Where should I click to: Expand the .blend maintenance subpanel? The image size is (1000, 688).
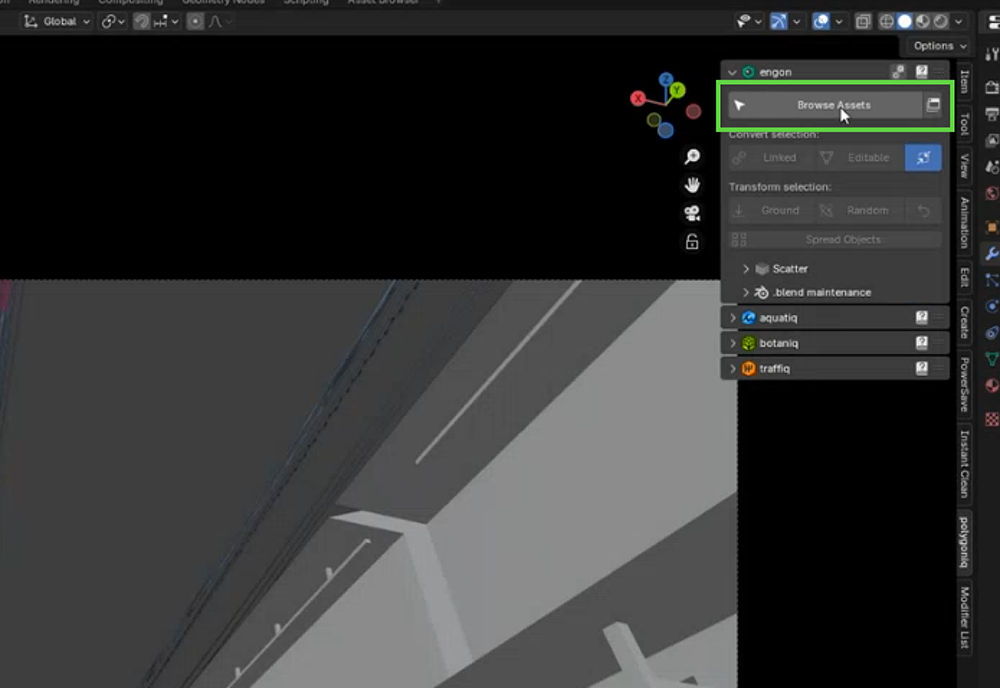[x=746, y=293]
